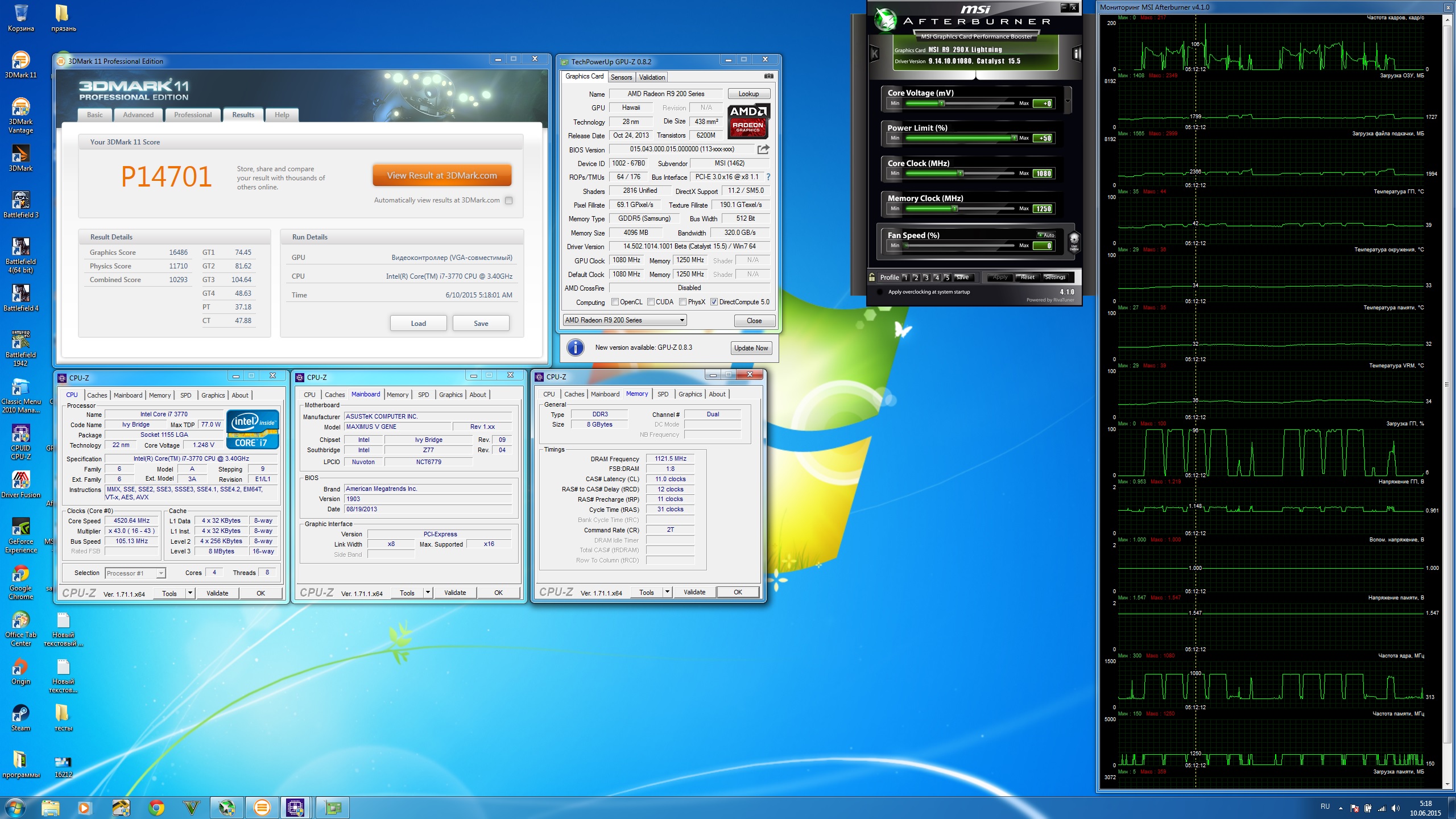Image resolution: width=1456 pixels, height=819 pixels.
Task: Click the GPU-Z BIOS export share icon
Action: tap(763, 150)
